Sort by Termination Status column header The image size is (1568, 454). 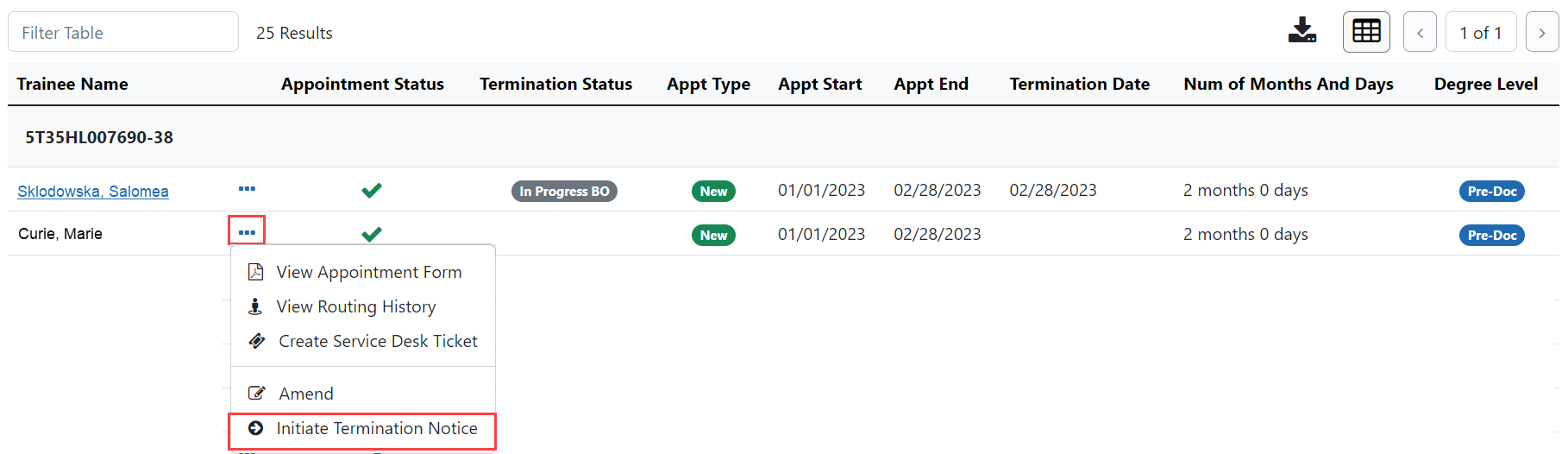click(556, 84)
